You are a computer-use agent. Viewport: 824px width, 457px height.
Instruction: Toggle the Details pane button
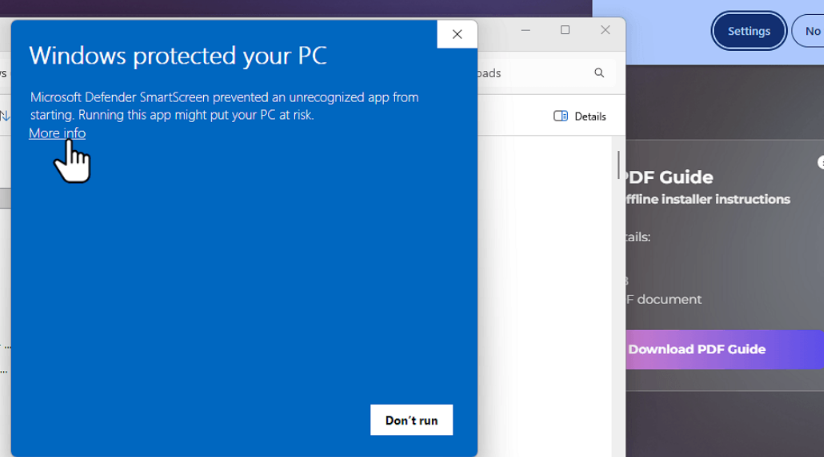coord(580,116)
